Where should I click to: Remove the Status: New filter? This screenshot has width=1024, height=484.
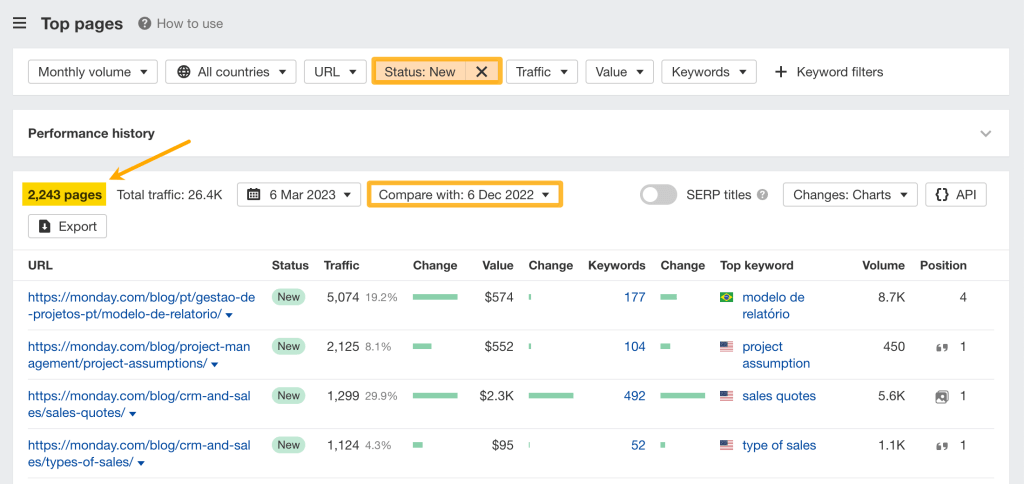481,72
